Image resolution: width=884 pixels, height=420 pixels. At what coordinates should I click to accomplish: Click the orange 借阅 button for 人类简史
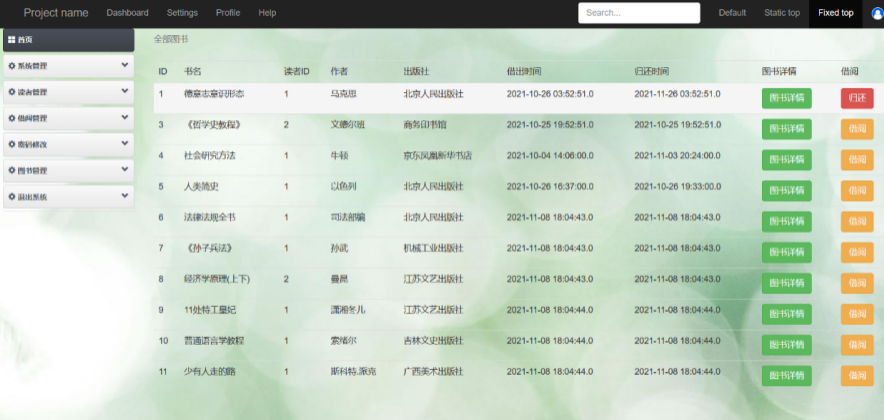pos(857,191)
